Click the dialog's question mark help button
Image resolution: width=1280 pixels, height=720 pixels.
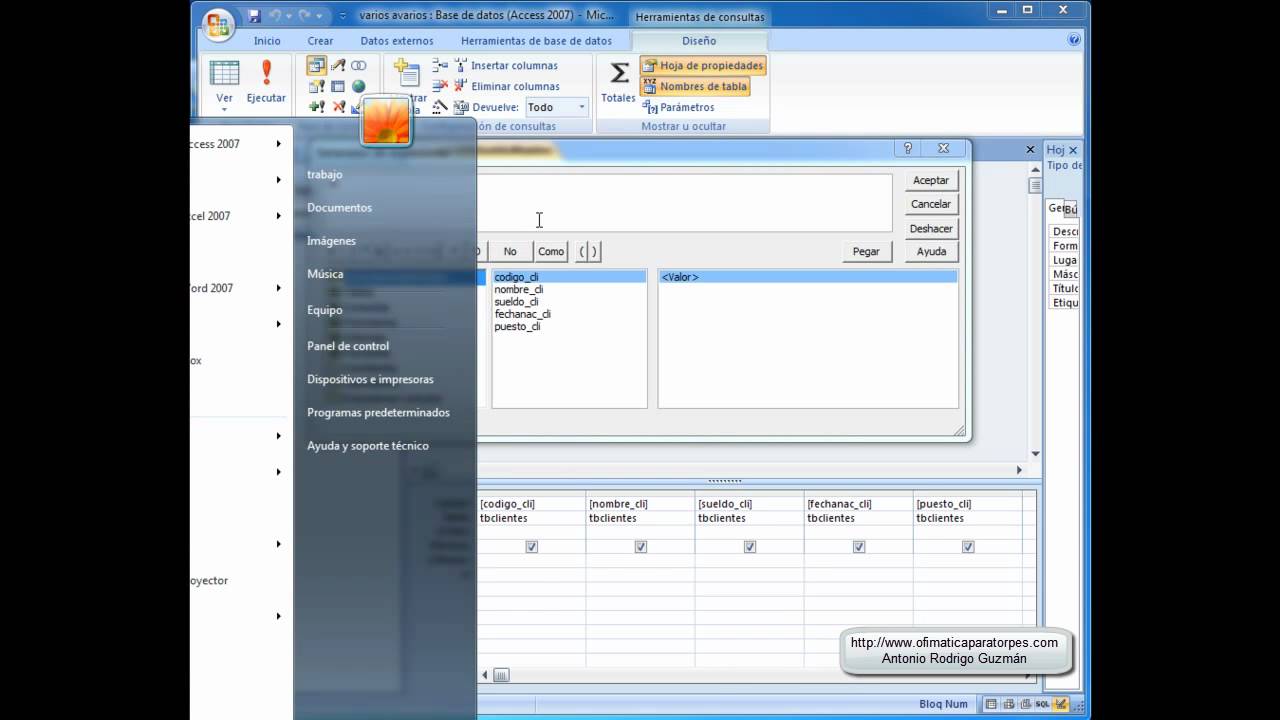tap(908, 148)
